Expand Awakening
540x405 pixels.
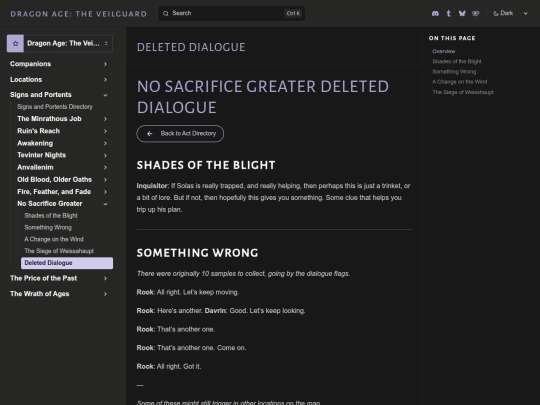pyautogui.click(x=105, y=143)
